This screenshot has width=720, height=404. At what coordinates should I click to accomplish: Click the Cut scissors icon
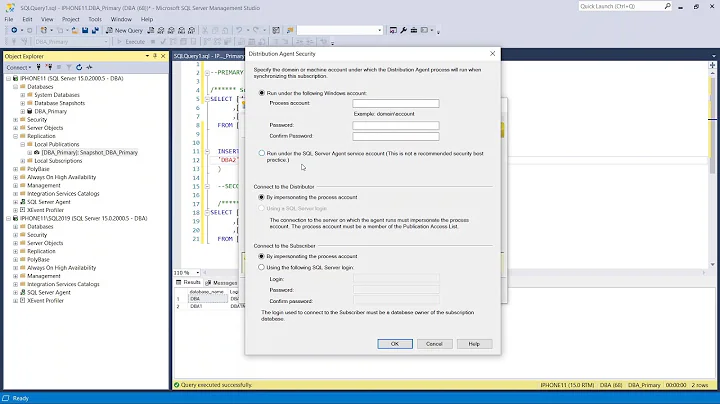205,30
